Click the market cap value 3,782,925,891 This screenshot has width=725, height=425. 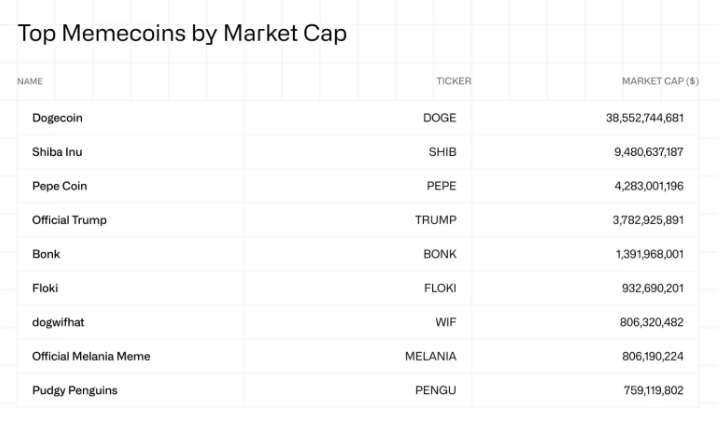647,220
